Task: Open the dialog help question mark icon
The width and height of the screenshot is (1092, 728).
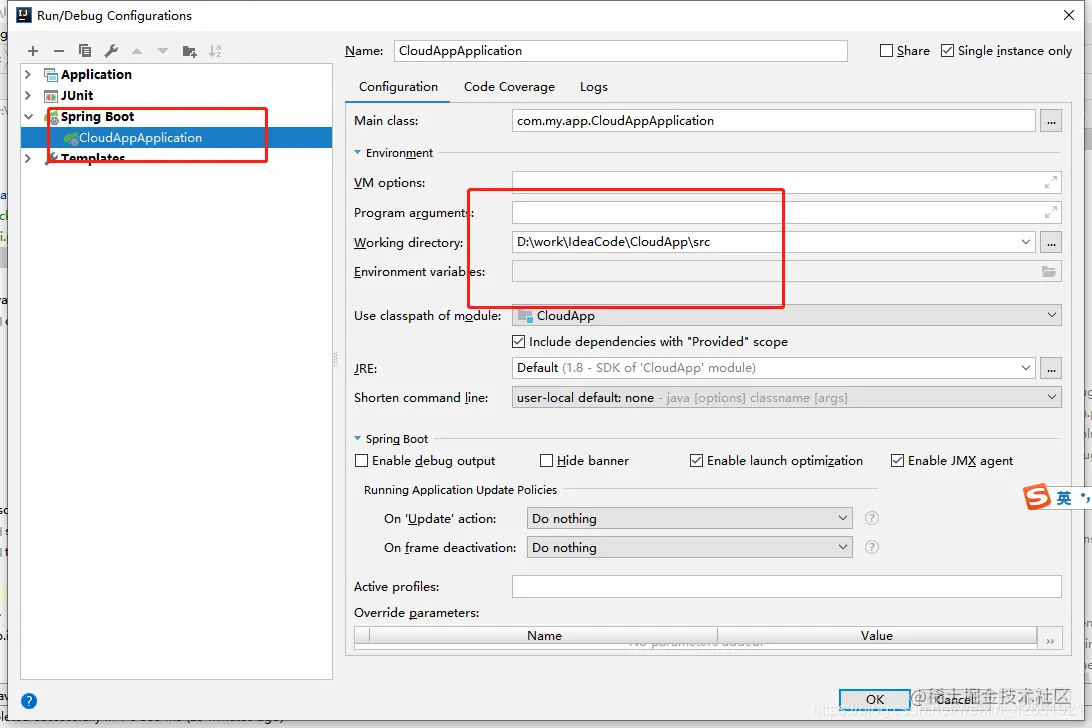Action: (x=29, y=701)
